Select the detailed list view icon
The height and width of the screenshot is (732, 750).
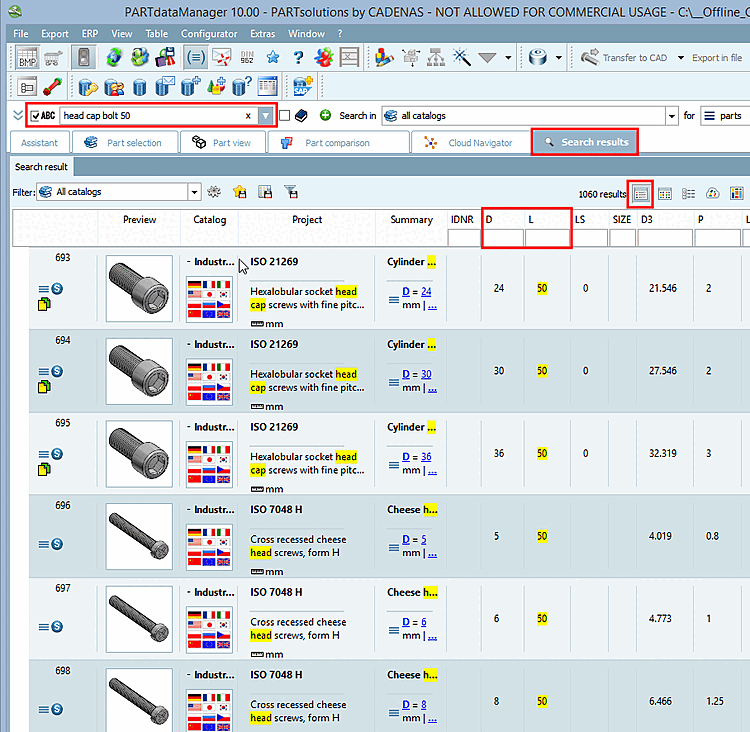coord(641,193)
